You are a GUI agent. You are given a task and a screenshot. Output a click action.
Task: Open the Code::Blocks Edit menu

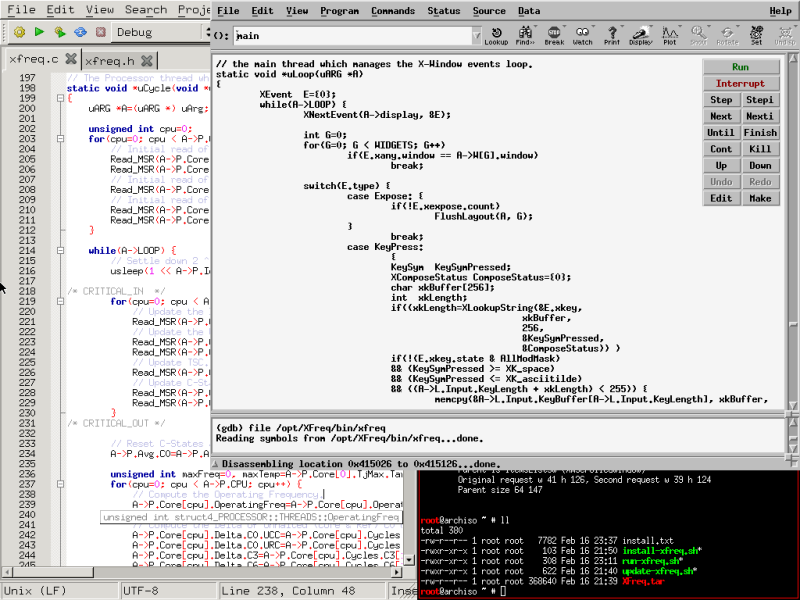coord(60,10)
